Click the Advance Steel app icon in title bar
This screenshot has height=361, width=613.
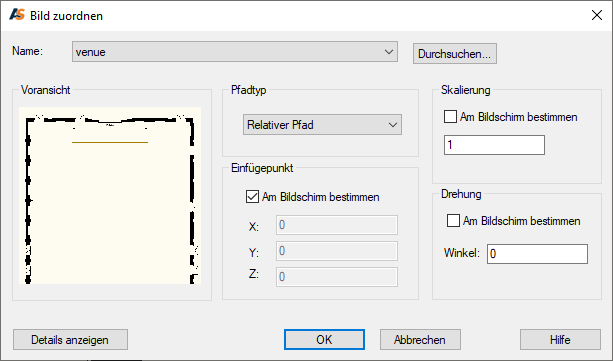click(17, 15)
